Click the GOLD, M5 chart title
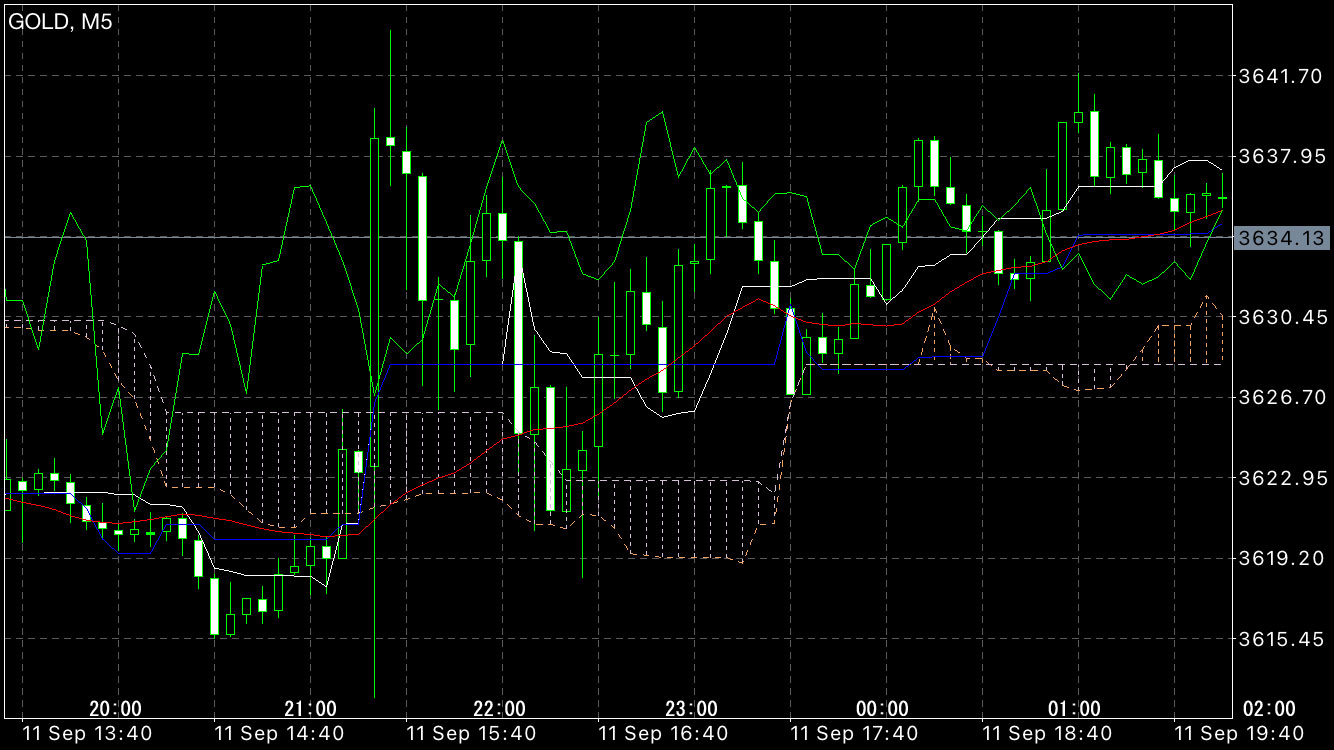The height and width of the screenshot is (750, 1334). tap(61, 22)
